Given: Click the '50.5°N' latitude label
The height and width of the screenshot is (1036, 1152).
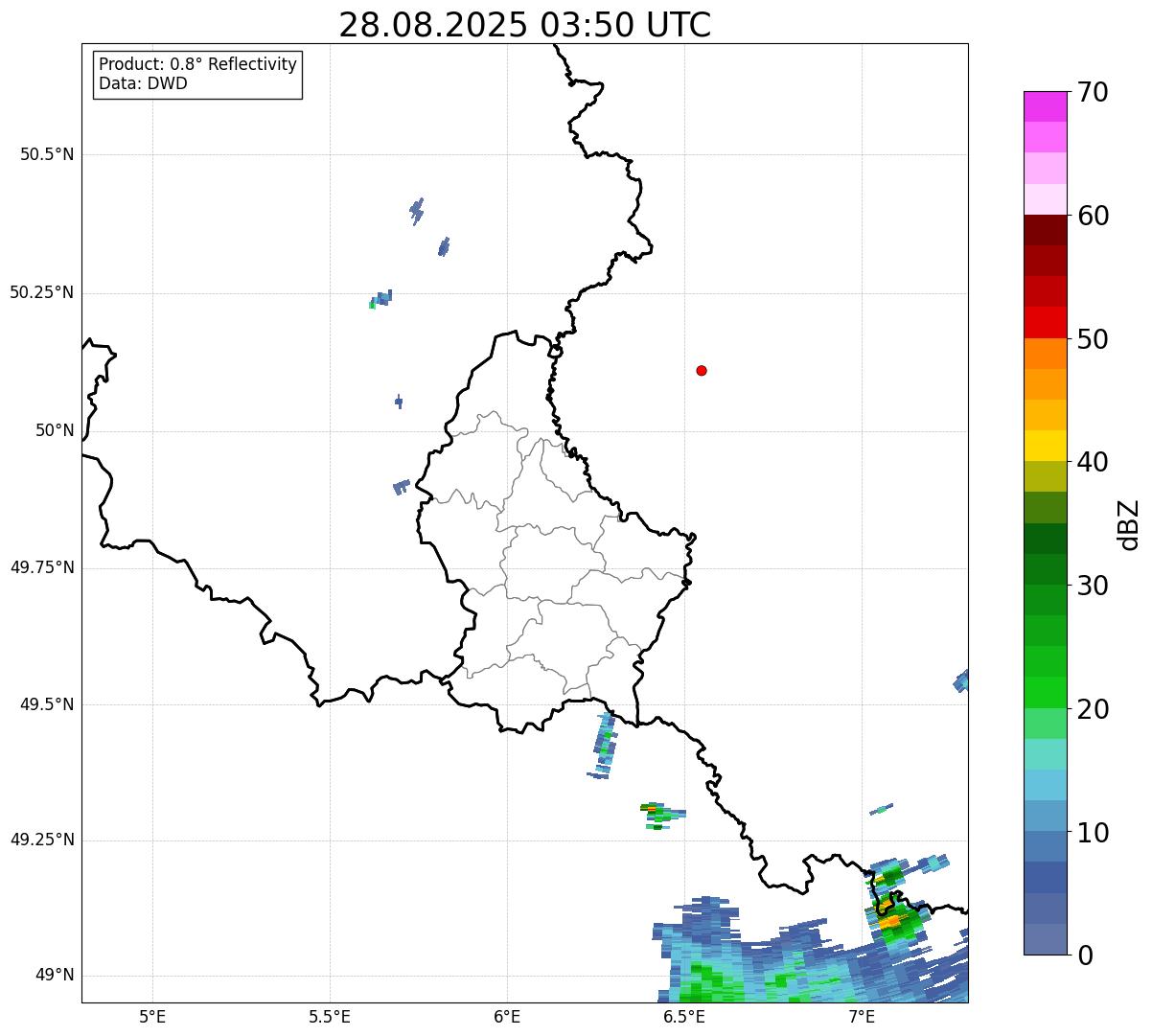Looking at the screenshot, I should coord(47,154).
